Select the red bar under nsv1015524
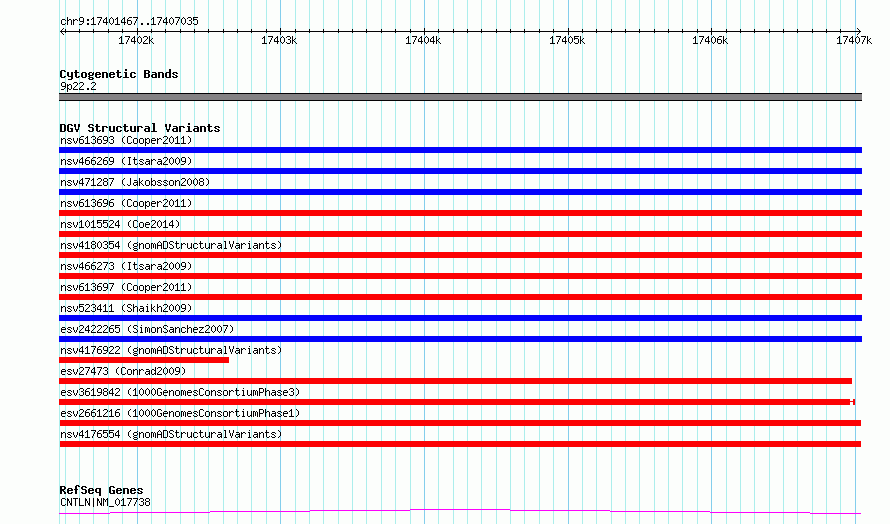 (x=460, y=234)
